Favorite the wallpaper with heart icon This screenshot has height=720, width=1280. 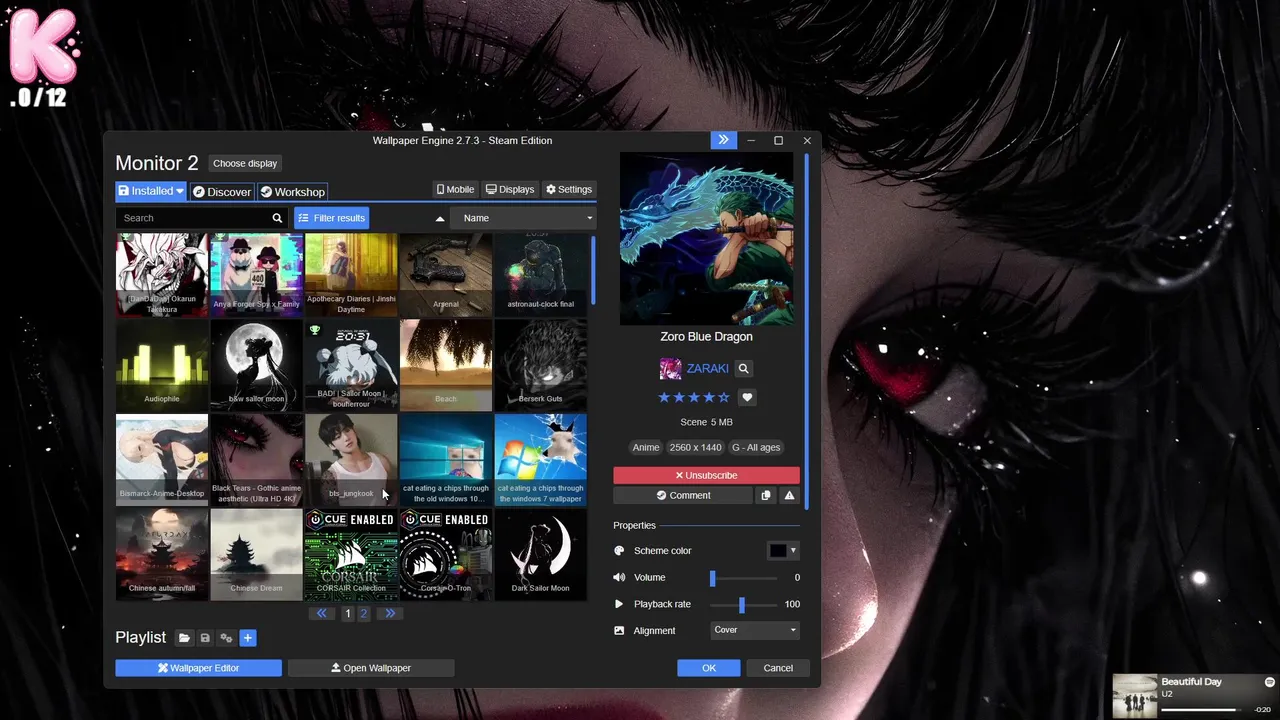tap(747, 397)
